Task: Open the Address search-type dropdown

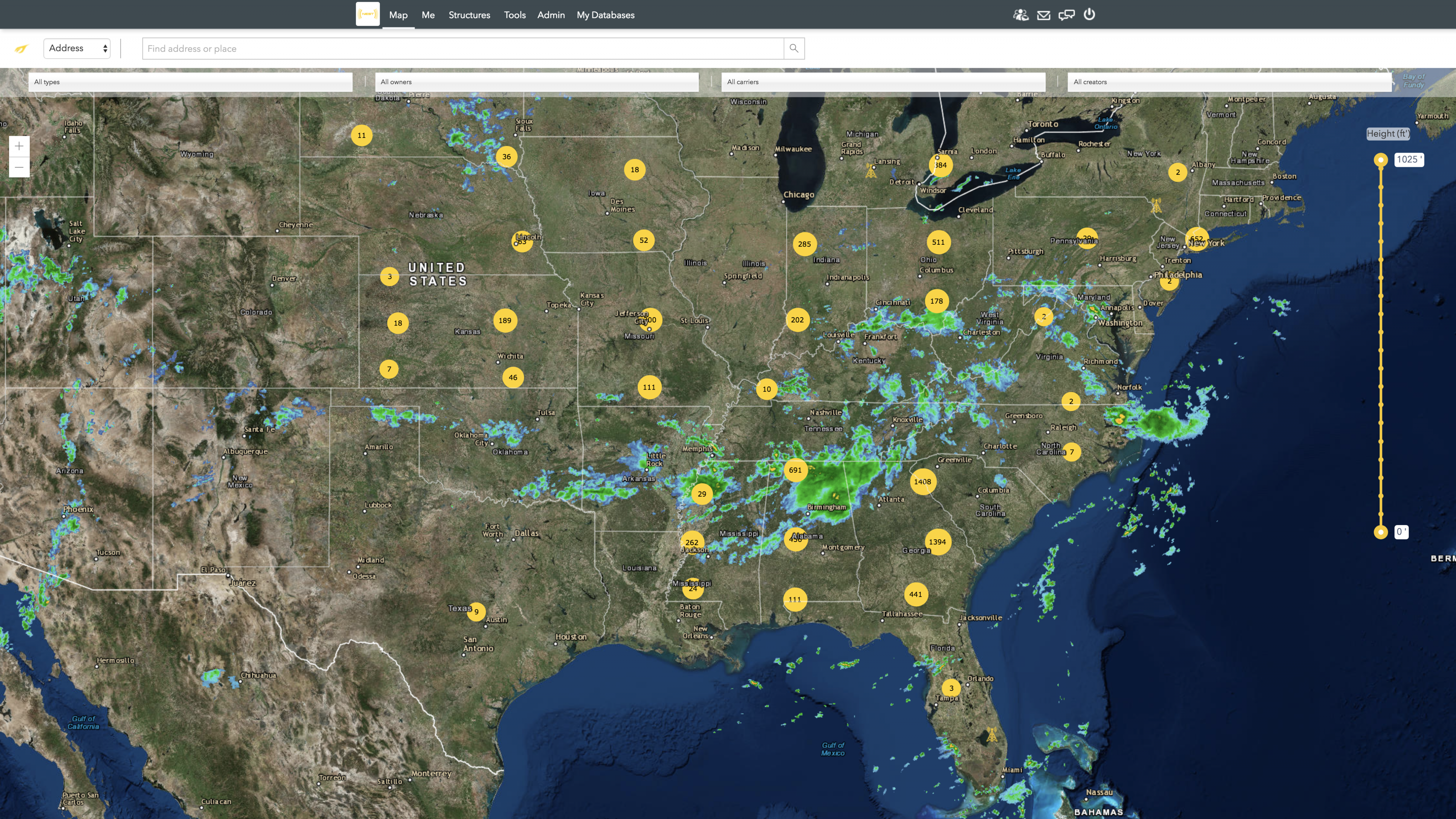Action: coord(77,48)
